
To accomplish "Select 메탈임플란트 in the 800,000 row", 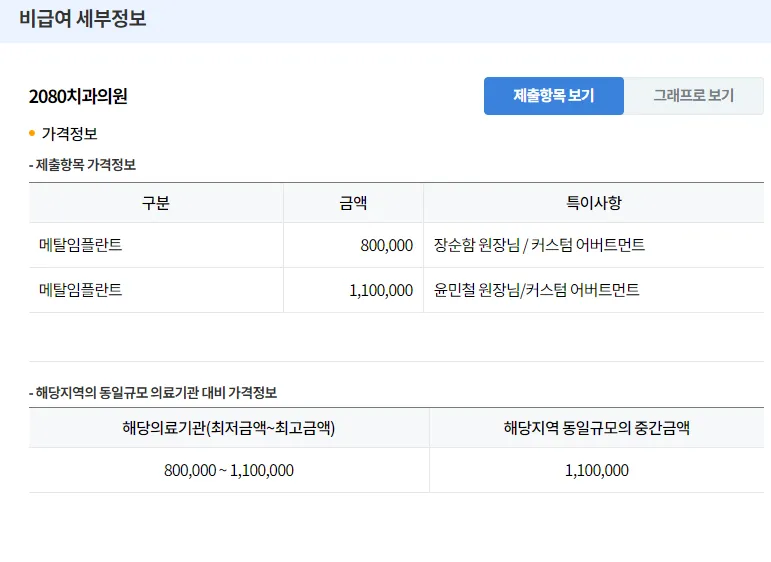I will [81, 245].
